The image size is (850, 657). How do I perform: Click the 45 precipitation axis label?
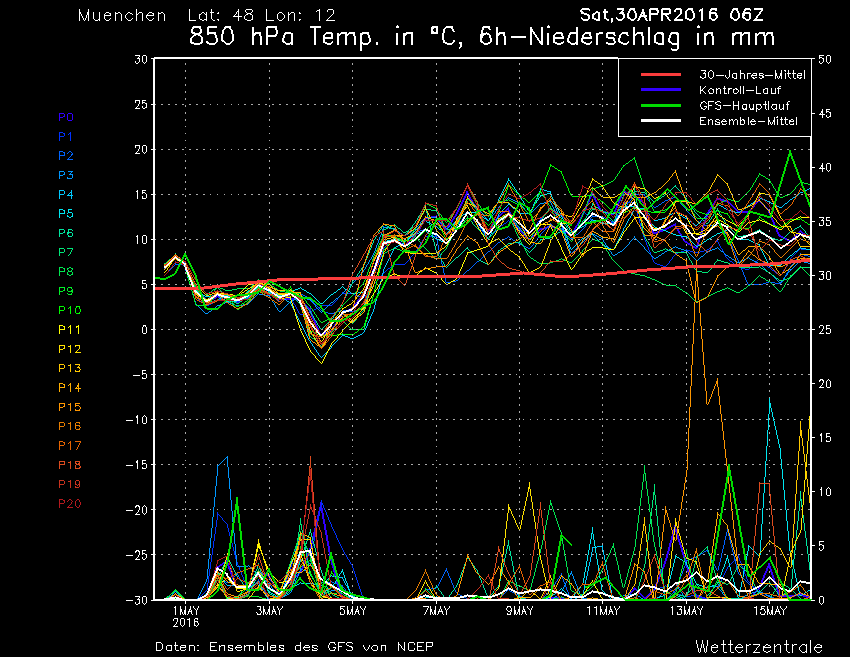pyautogui.click(x=824, y=113)
